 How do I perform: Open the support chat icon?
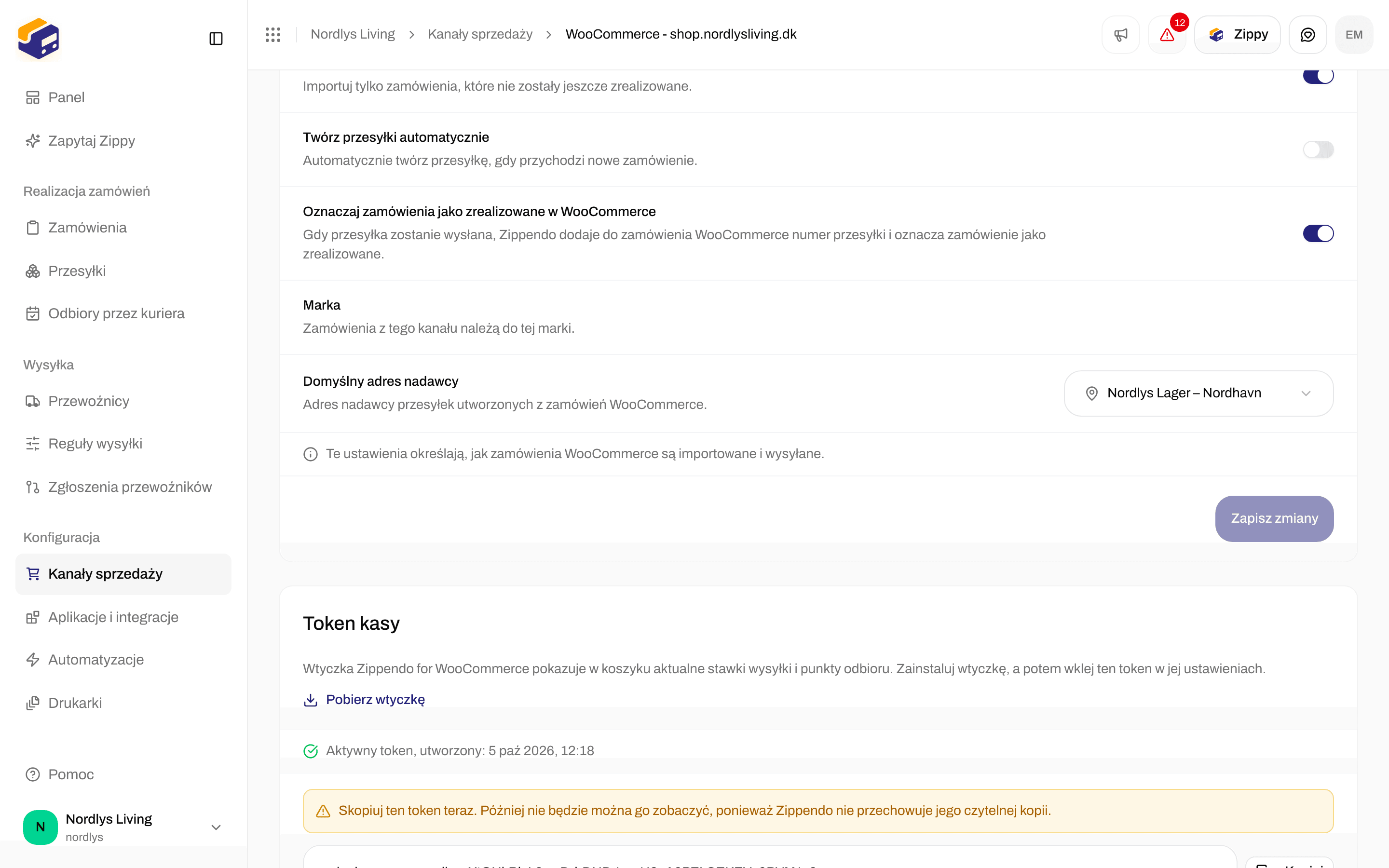1307,34
